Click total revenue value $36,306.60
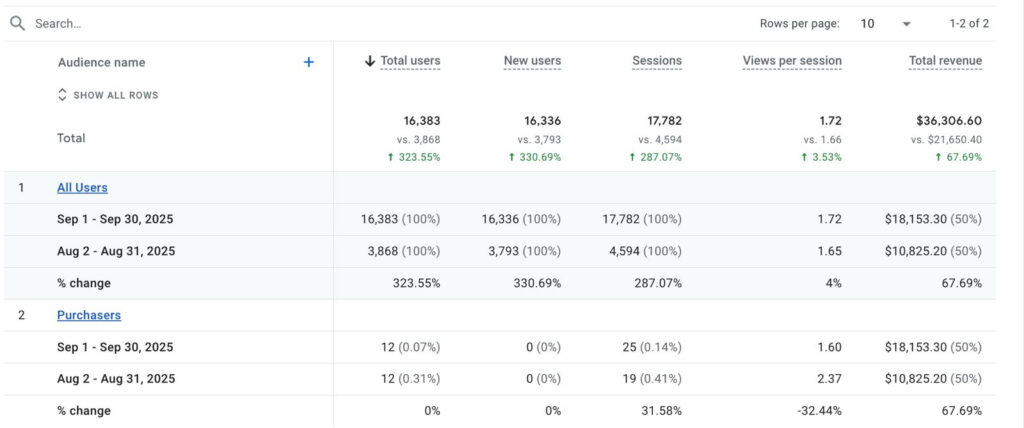1024x428 pixels. click(945, 120)
